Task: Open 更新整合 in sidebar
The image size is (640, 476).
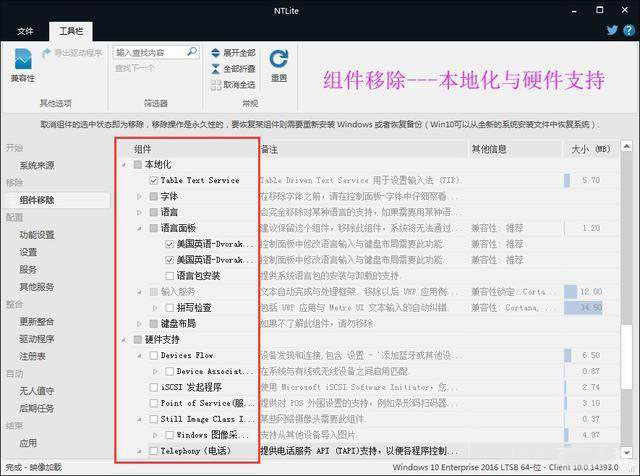Action: [x=37, y=322]
